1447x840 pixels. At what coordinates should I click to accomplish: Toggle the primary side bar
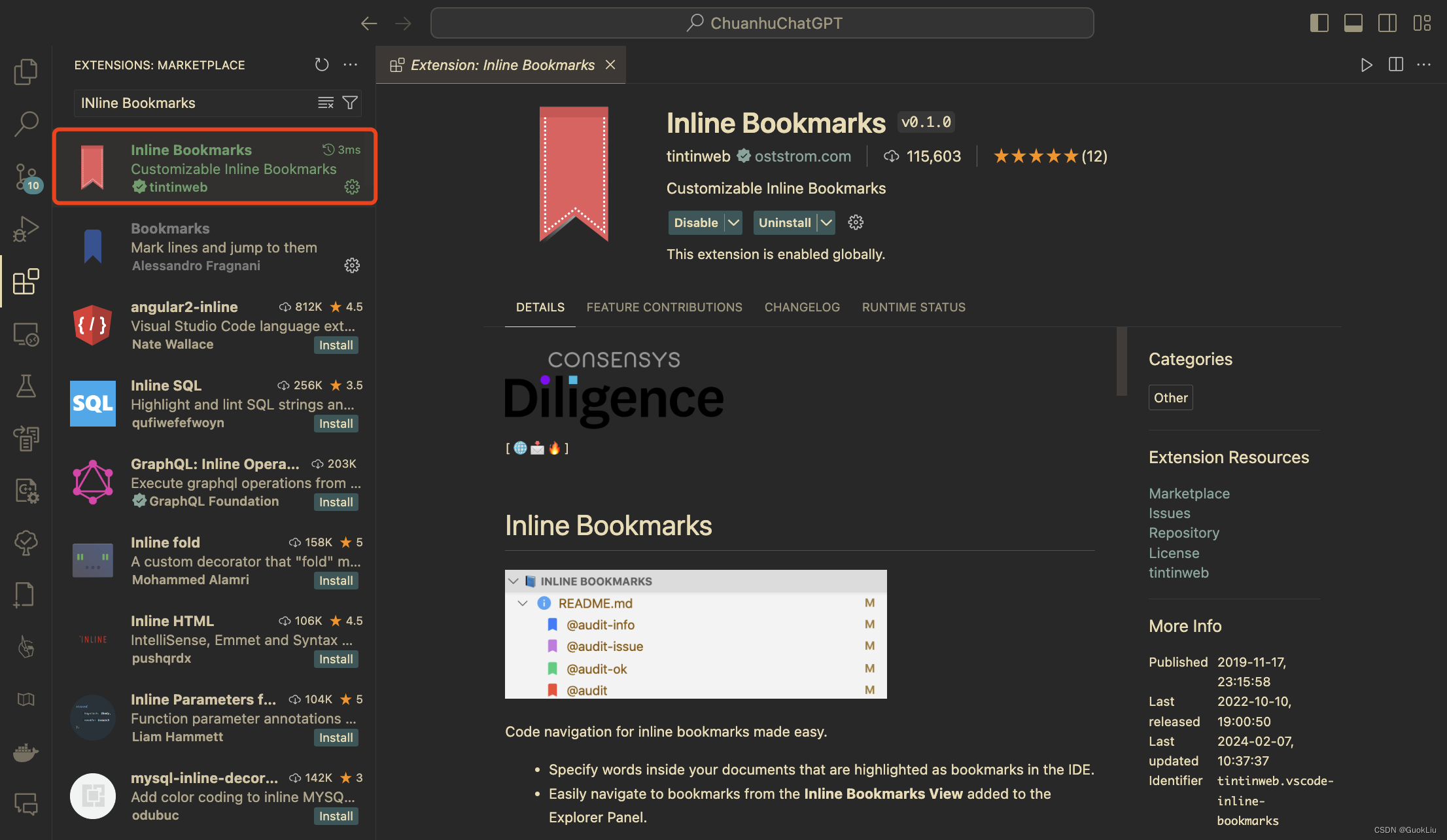pyautogui.click(x=1319, y=22)
